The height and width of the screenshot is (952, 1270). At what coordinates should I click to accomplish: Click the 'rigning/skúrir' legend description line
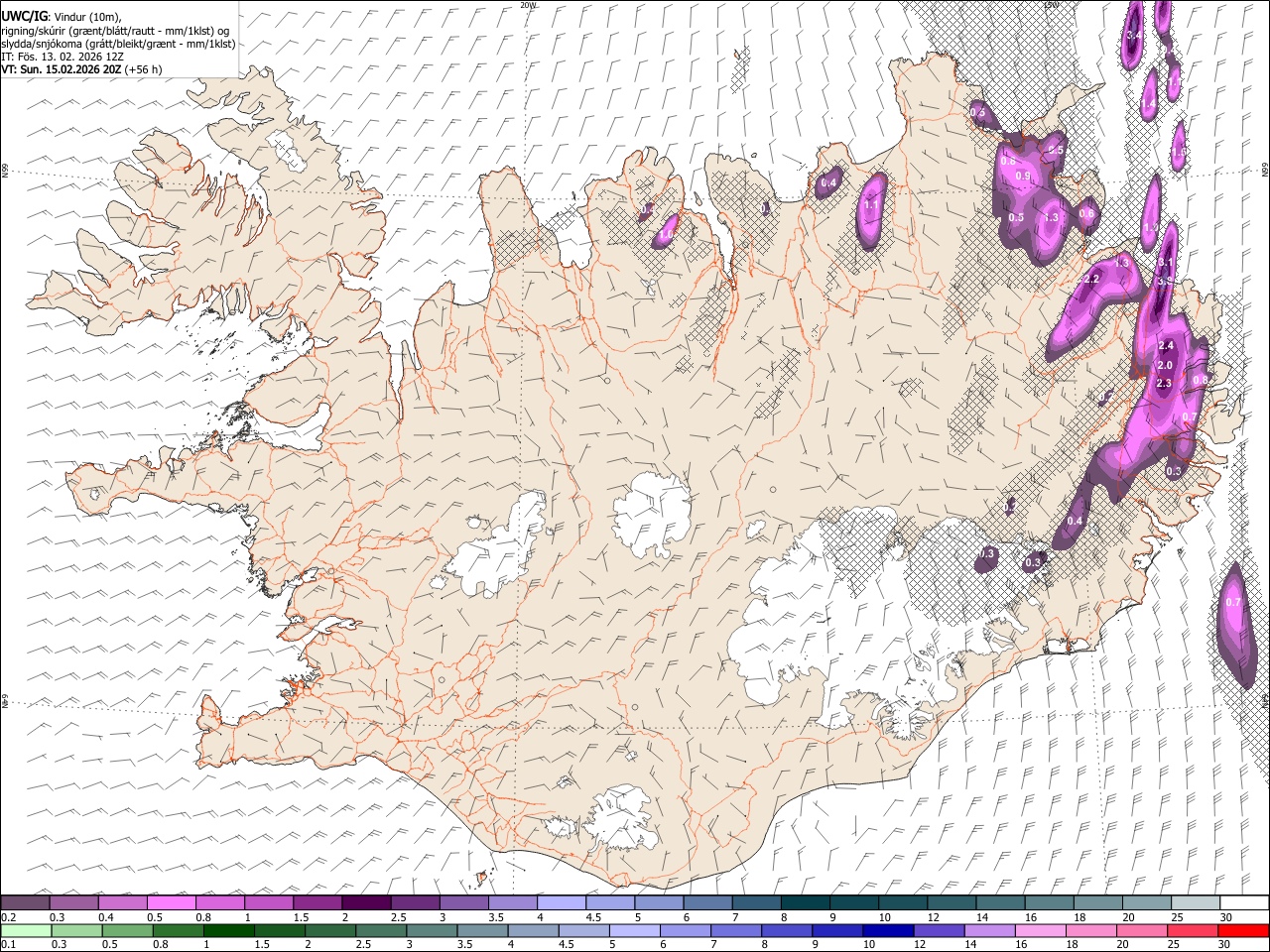click(x=115, y=30)
